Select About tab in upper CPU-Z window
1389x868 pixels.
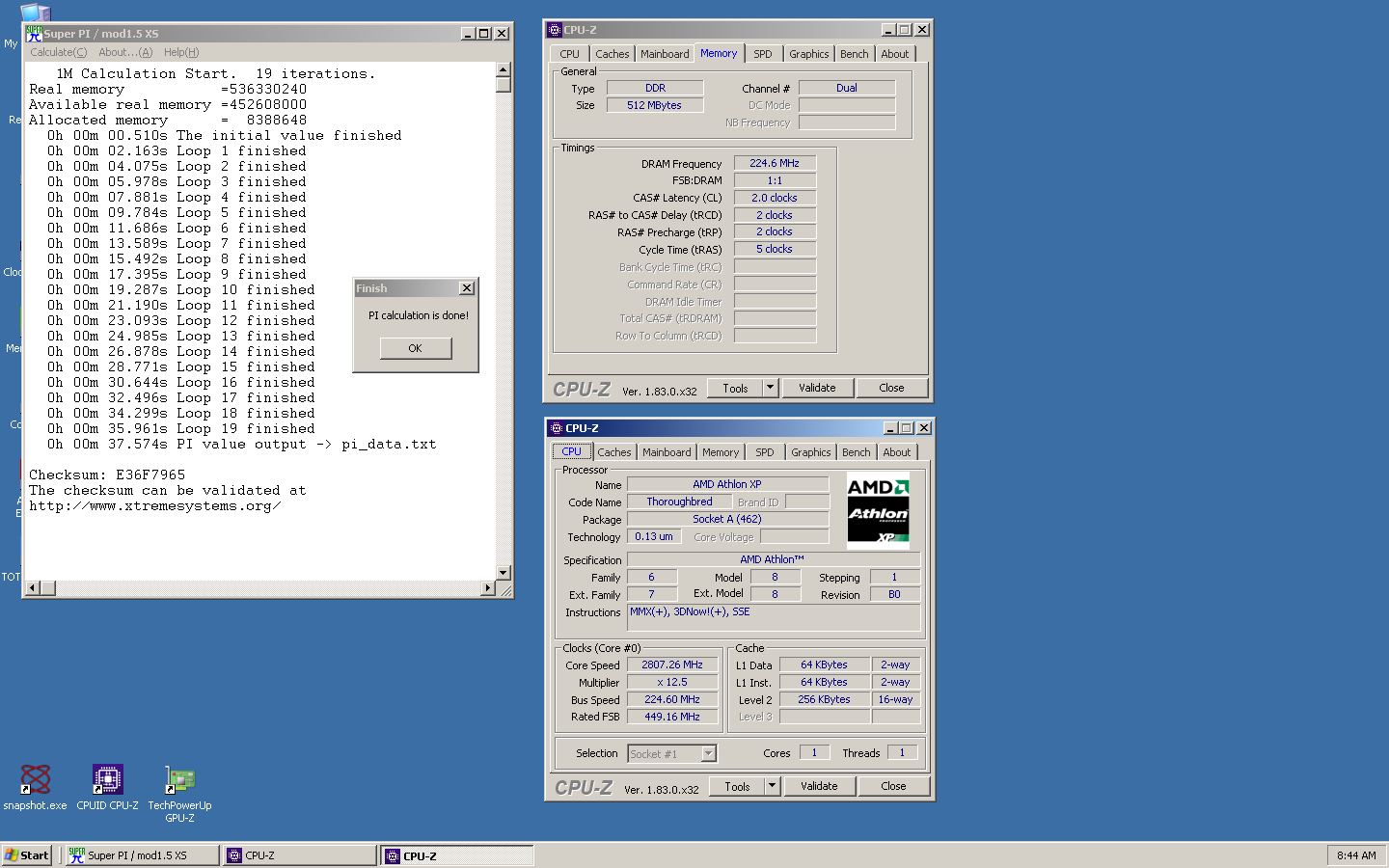(895, 54)
